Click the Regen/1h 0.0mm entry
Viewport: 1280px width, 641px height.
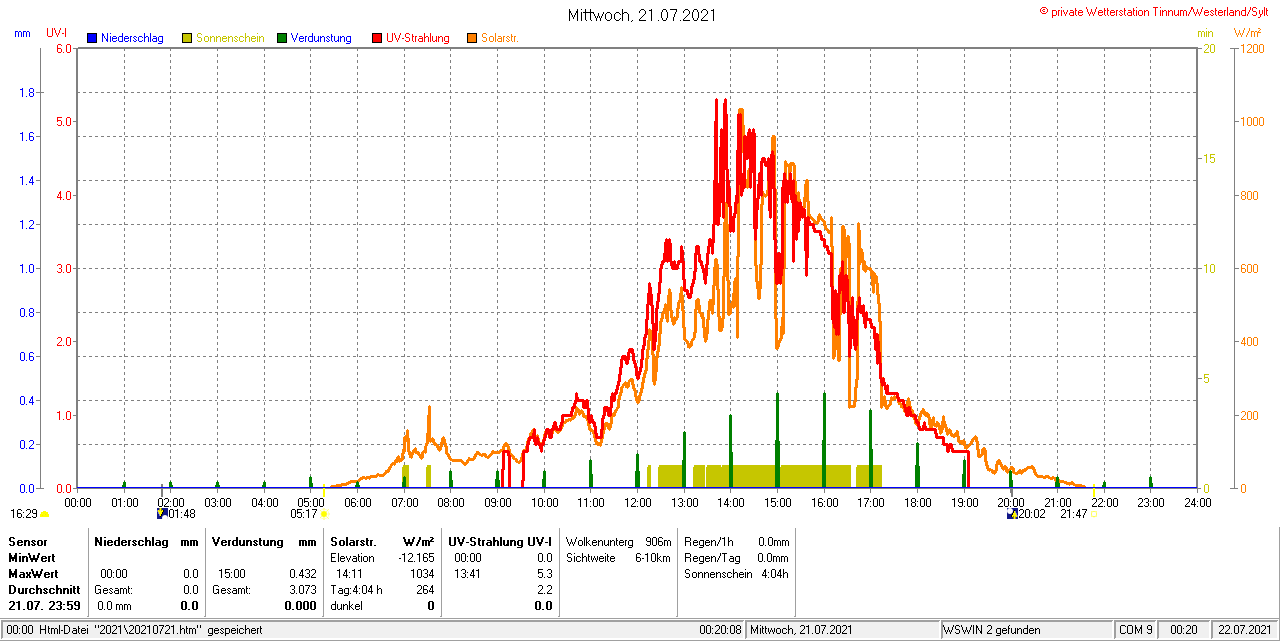(x=736, y=541)
